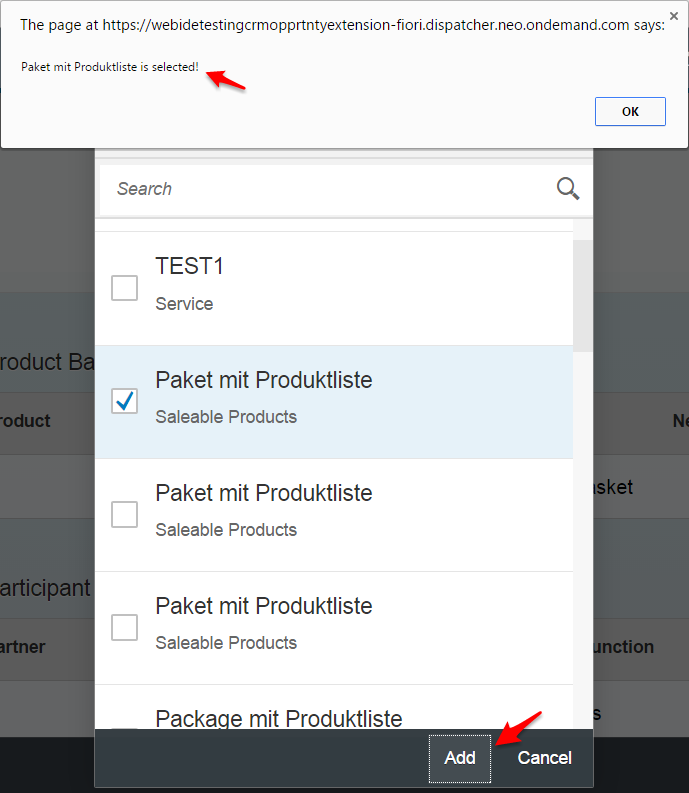Click the highlighted Paket mit Produktliste title
Viewport: 689px width, 793px height.
(264, 380)
